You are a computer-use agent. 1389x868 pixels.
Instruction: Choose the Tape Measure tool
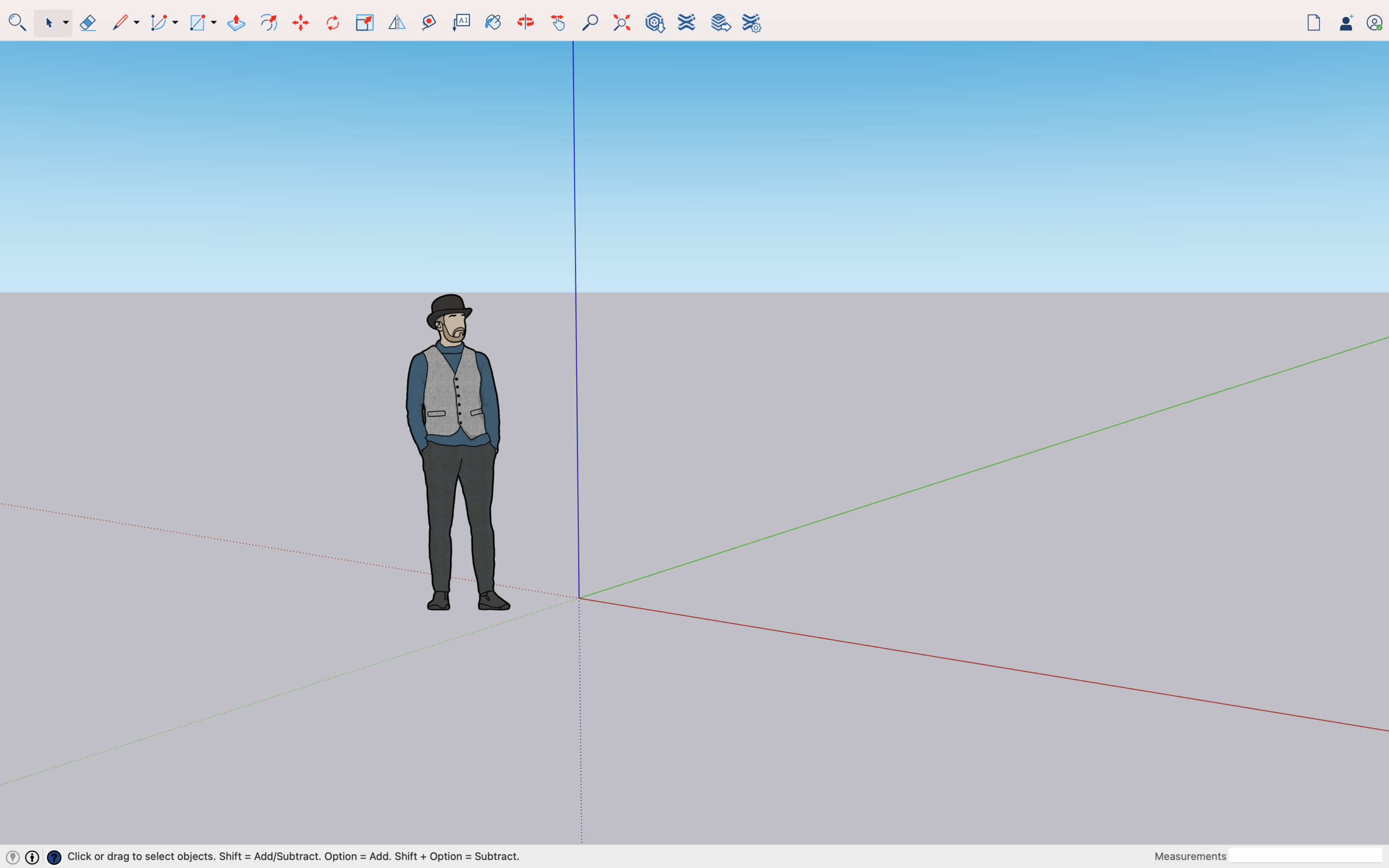point(429,23)
